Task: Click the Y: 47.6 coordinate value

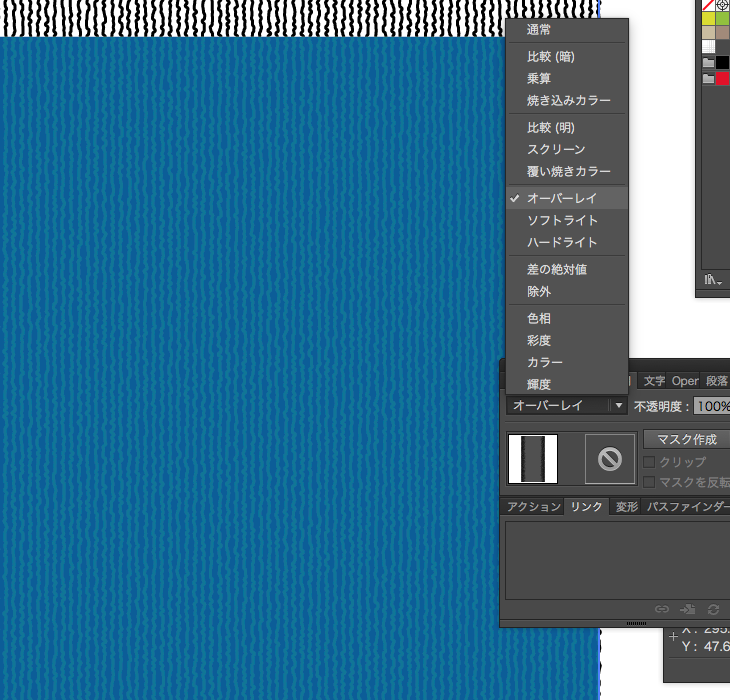Action: click(x=716, y=646)
